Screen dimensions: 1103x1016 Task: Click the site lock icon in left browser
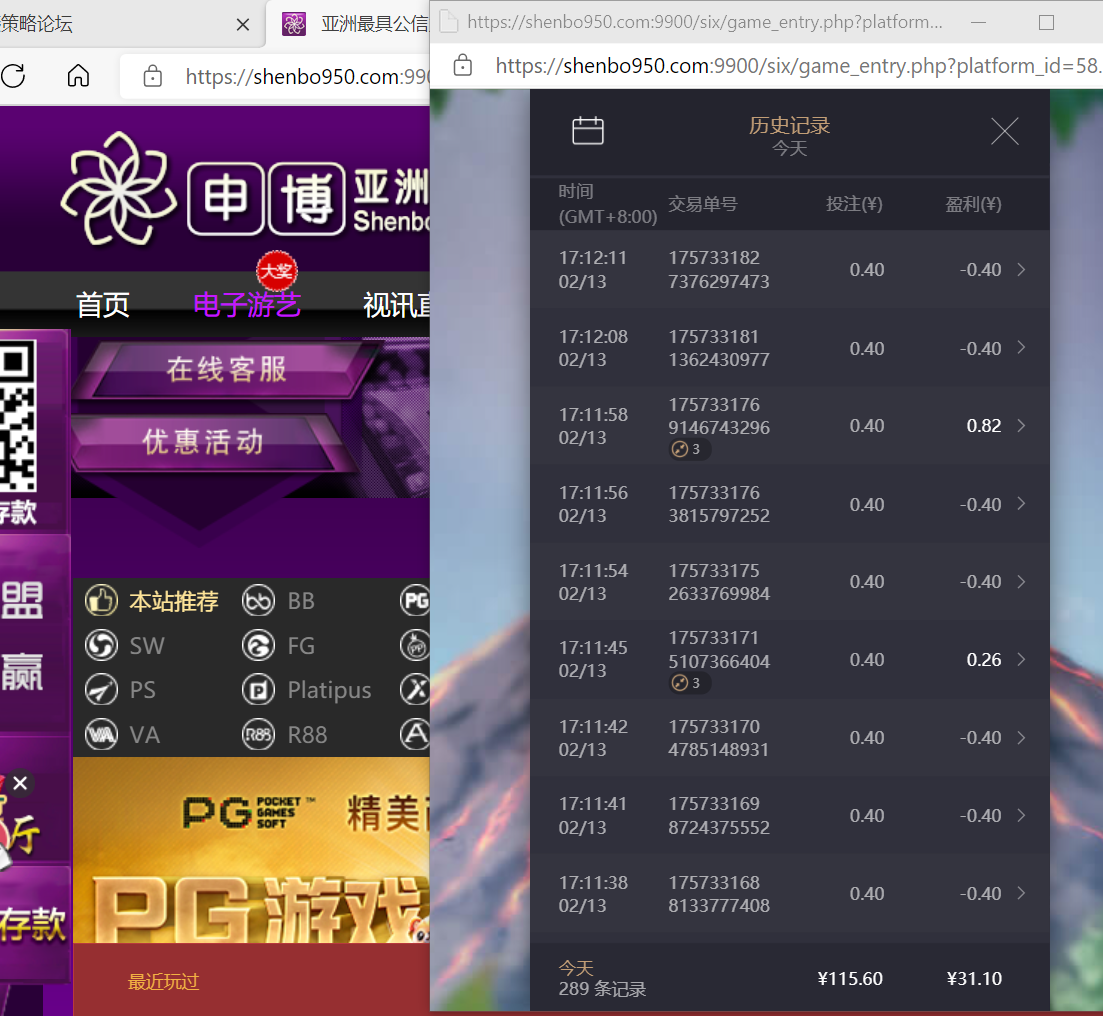pos(153,76)
